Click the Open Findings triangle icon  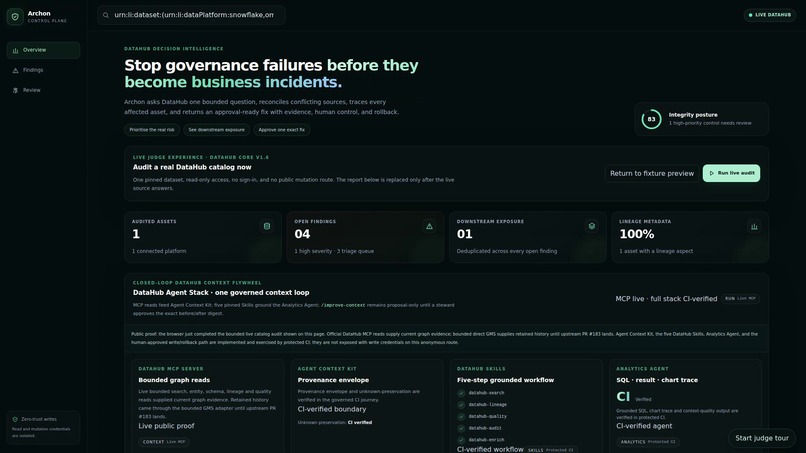tap(429, 226)
